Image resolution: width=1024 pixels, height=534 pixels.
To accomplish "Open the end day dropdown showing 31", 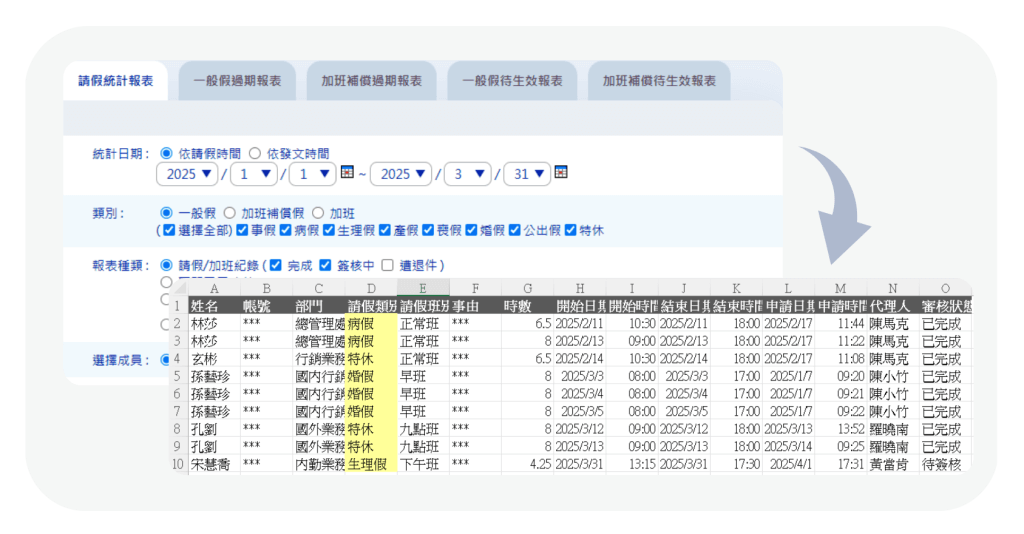I will tap(527, 174).
